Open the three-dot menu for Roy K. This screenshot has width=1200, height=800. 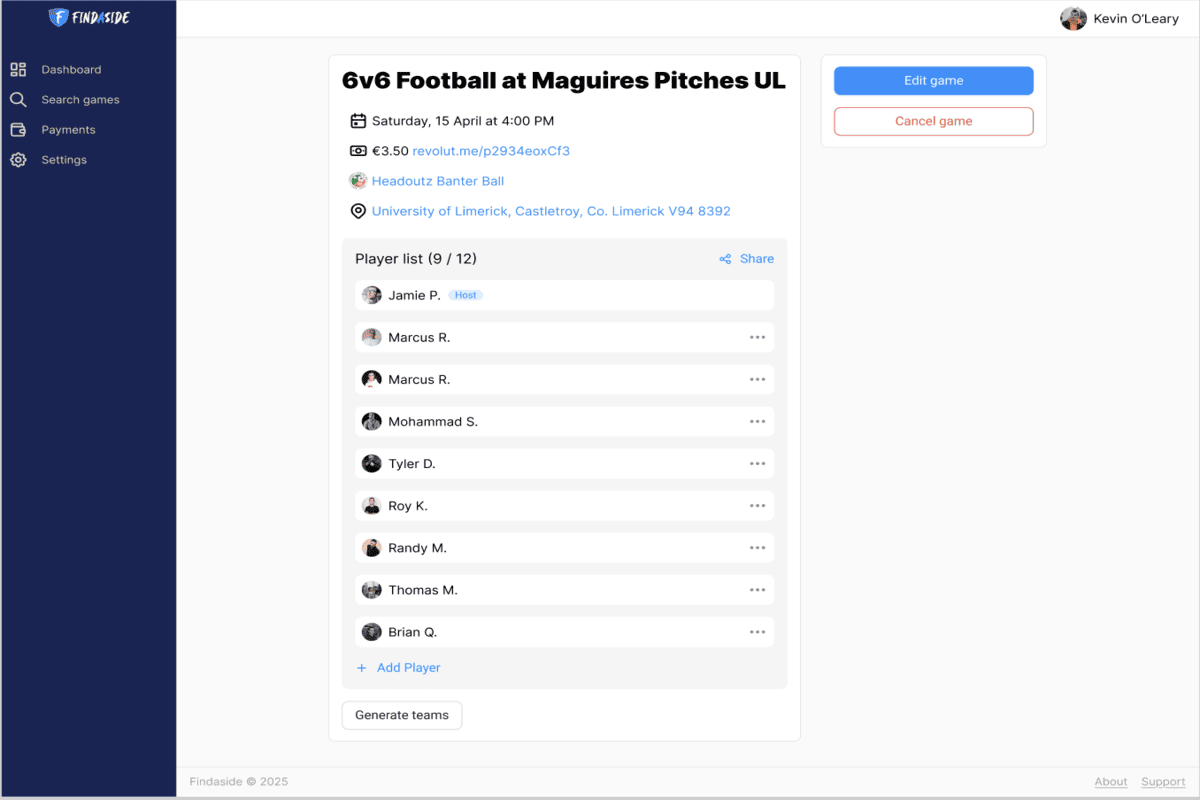[x=757, y=506]
